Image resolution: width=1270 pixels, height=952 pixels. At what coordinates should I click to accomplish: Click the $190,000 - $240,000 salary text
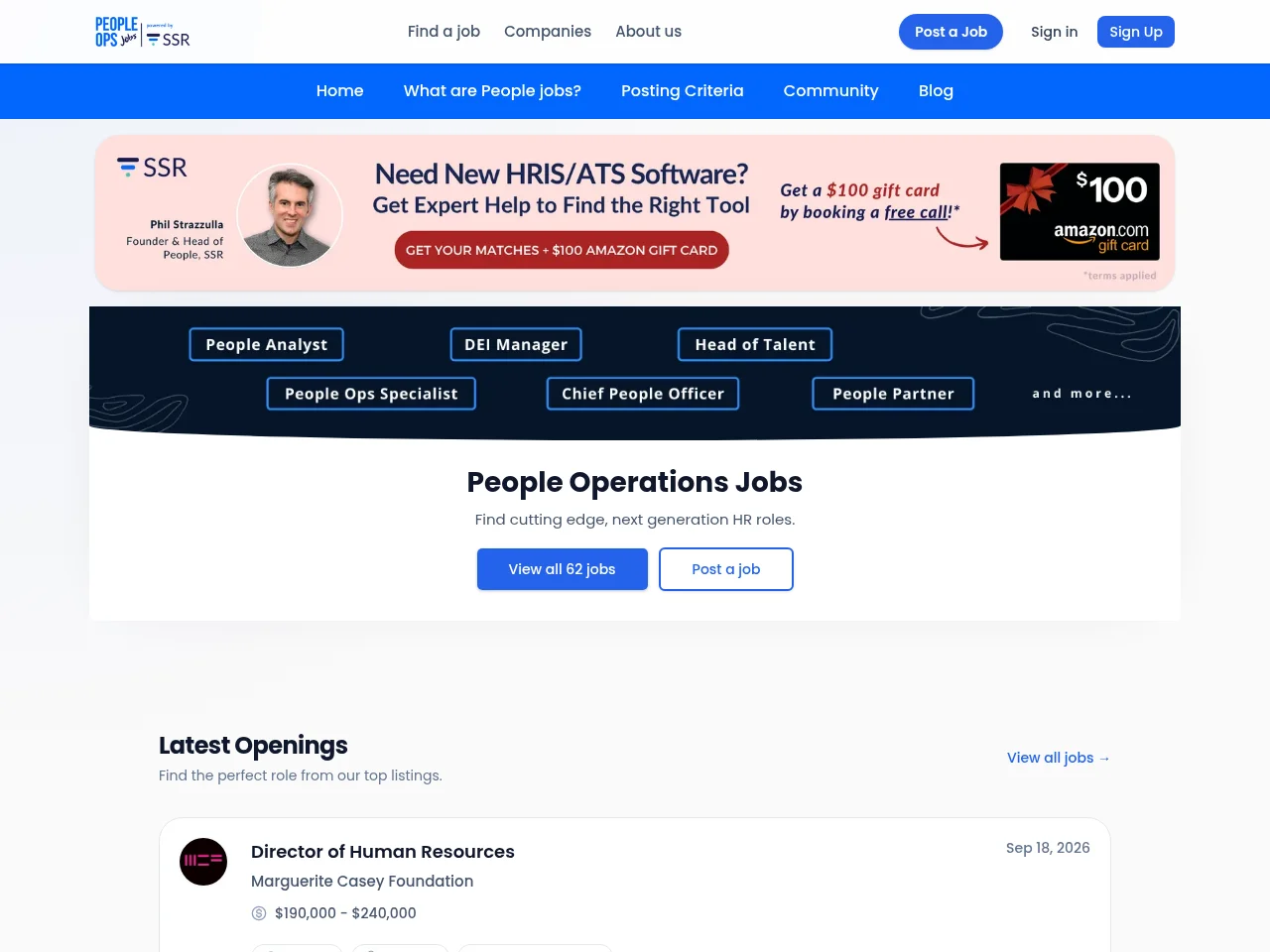345,913
